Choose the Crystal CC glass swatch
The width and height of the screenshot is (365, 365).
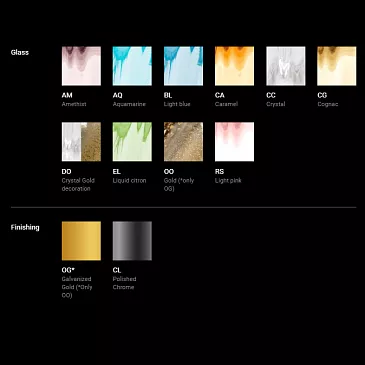(286, 66)
